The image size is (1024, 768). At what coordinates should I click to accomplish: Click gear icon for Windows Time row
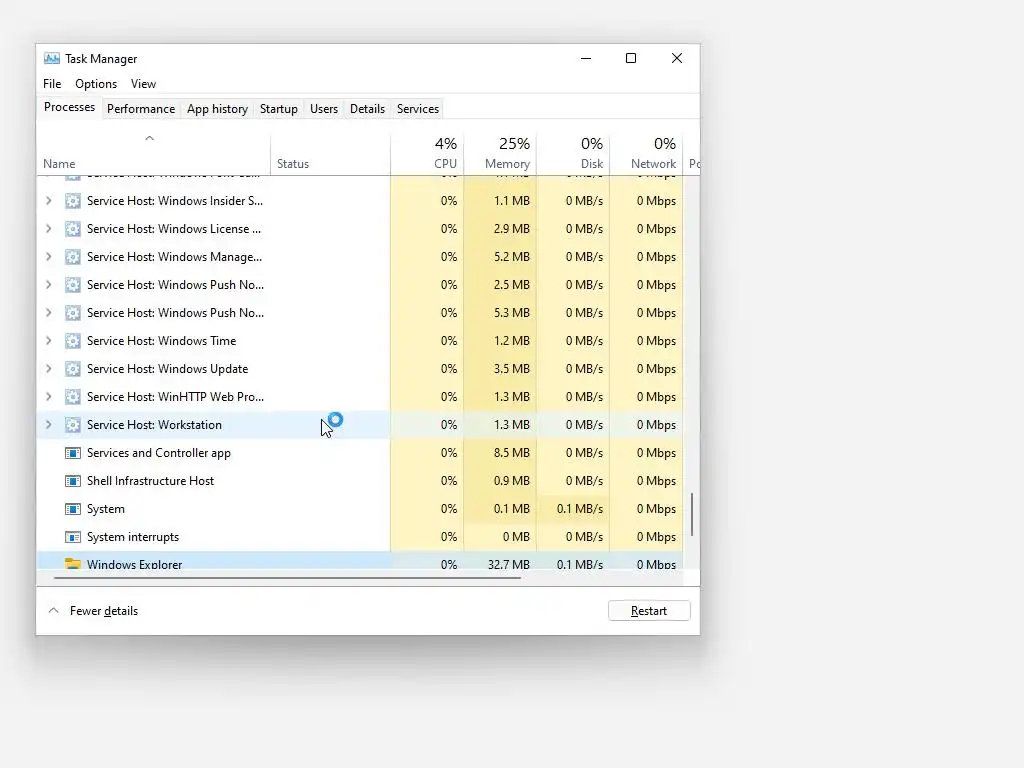(72, 341)
